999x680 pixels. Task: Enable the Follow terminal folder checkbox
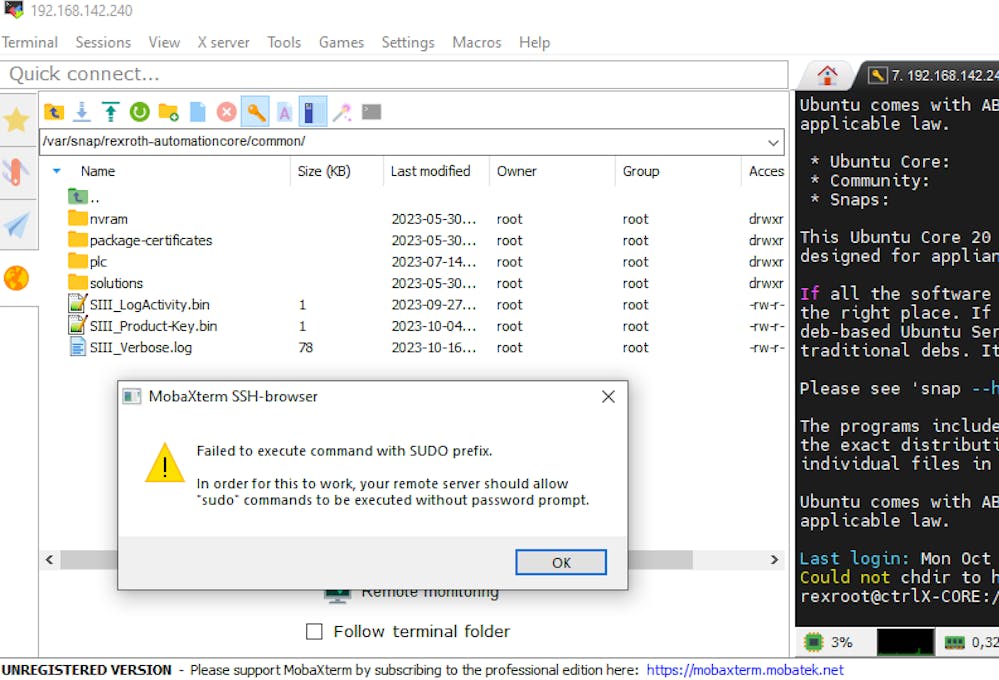[314, 631]
